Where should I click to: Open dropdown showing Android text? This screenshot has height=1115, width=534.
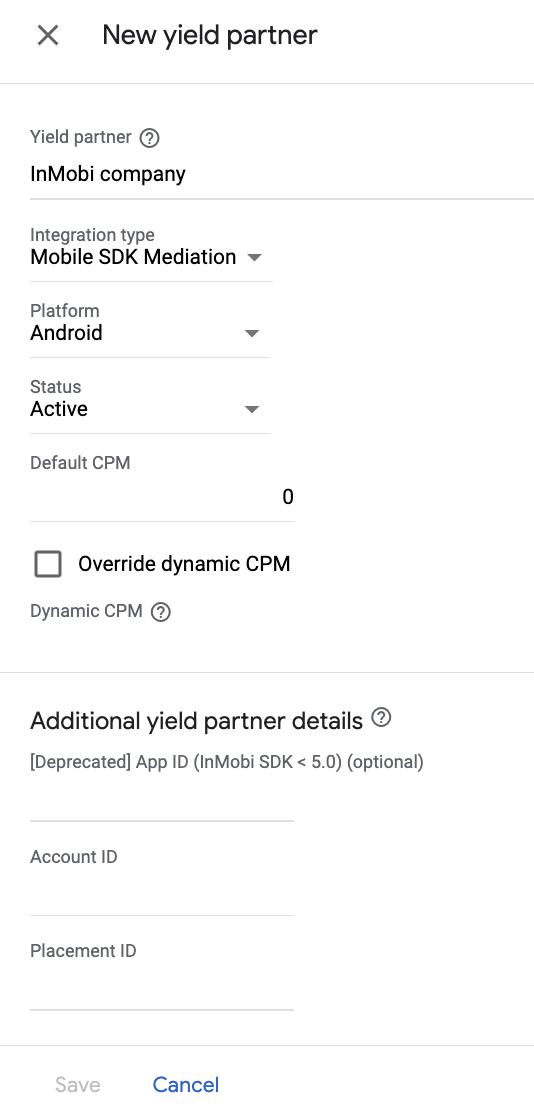pos(150,333)
